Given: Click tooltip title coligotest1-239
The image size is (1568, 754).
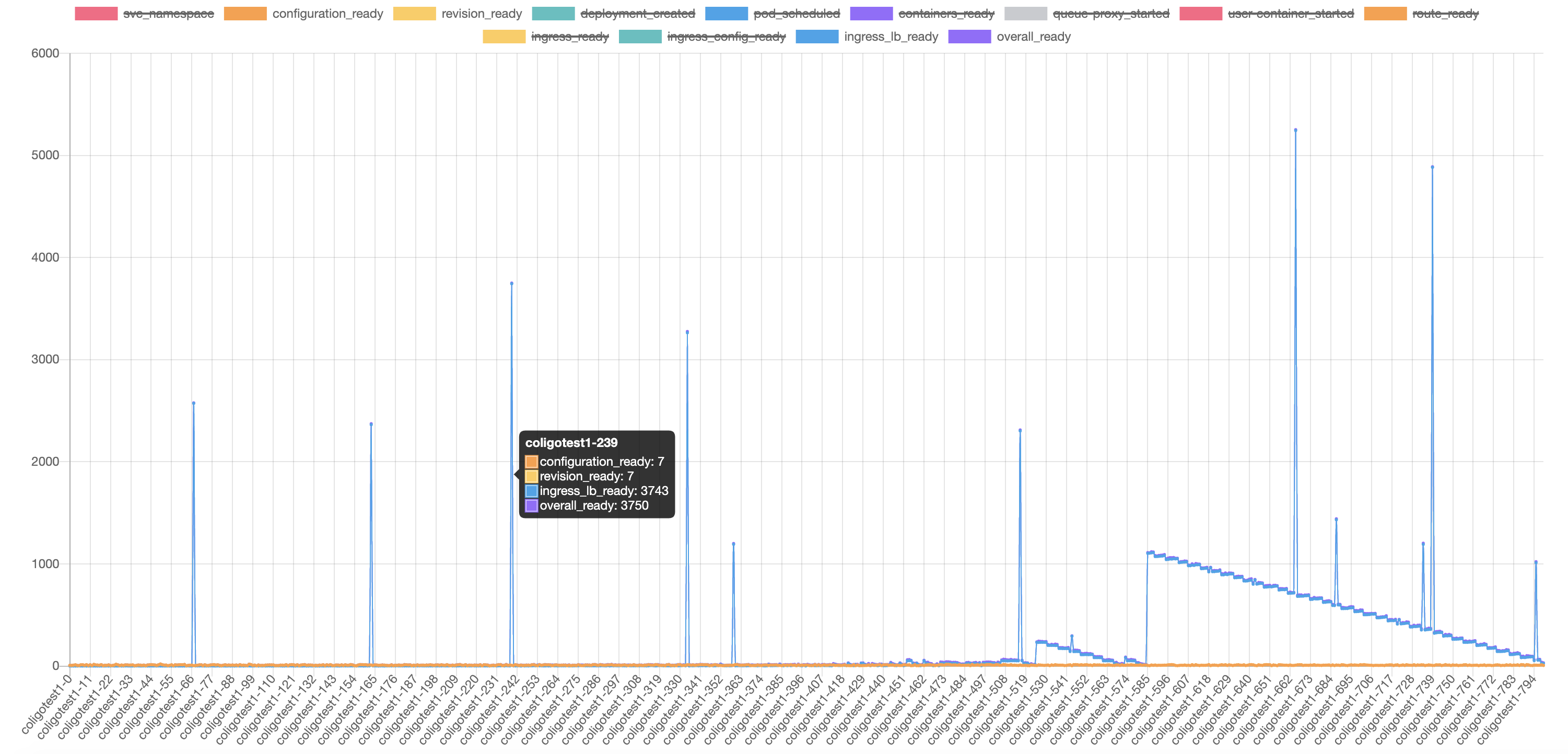Looking at the screenshot, I should pos(571,442).
